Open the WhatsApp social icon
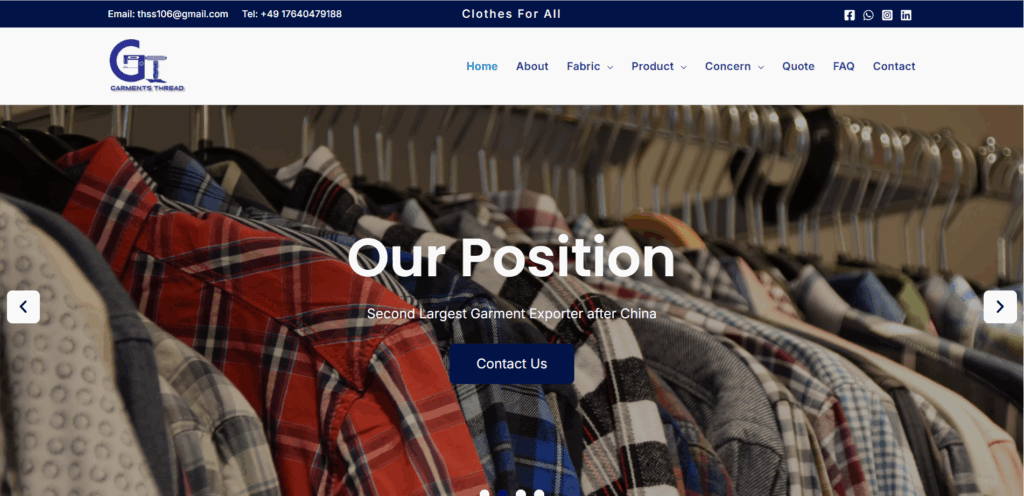Image resolution: width=1024 pixels, height=496 pixels. (x=868, y=15)
